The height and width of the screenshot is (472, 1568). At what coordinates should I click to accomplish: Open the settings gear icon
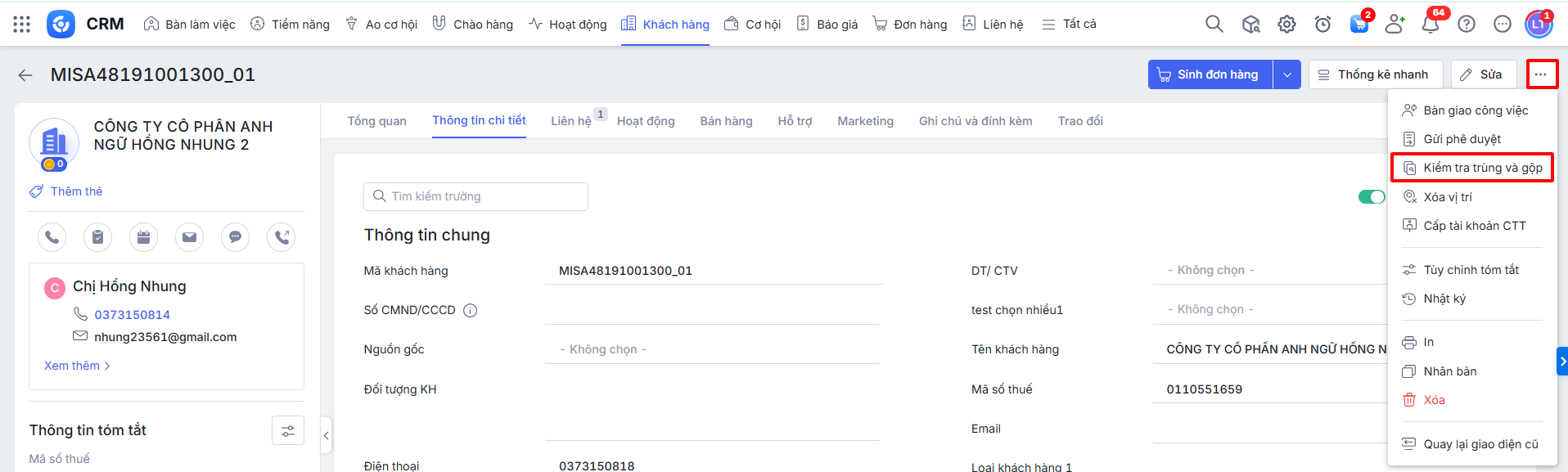1286,25
